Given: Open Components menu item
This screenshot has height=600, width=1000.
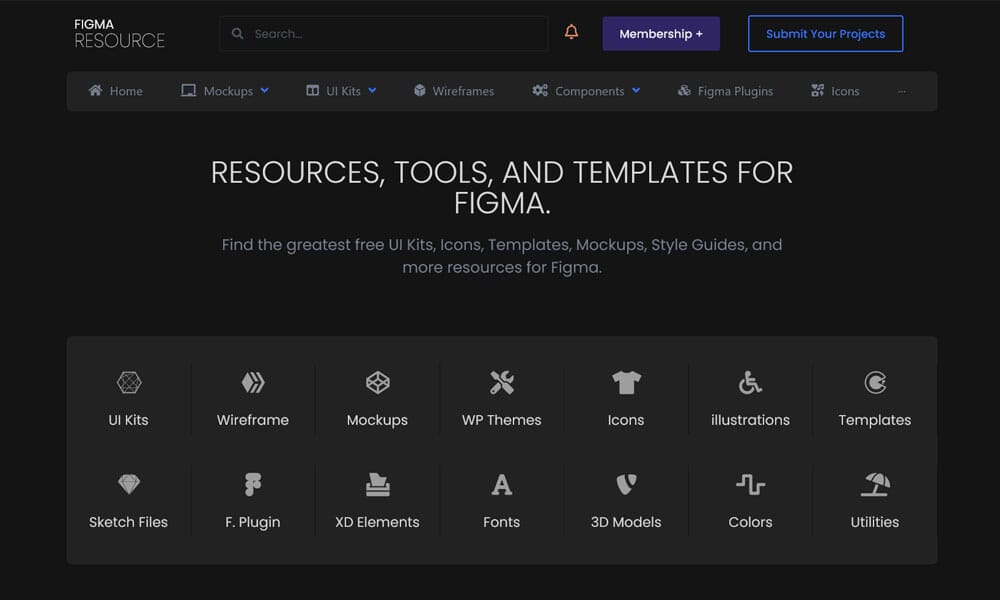Looking at the screenshot, I should pos(589,91).
